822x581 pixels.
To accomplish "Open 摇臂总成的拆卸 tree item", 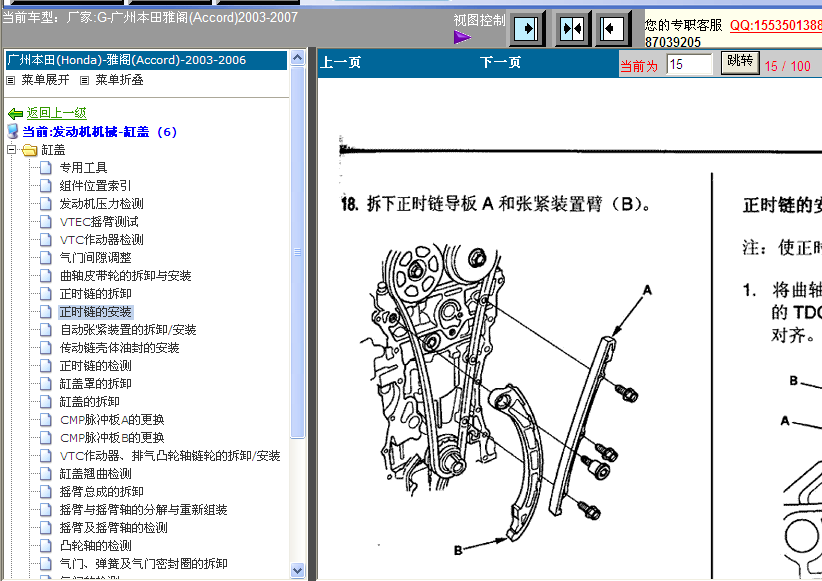I will [x=101, y=491].
